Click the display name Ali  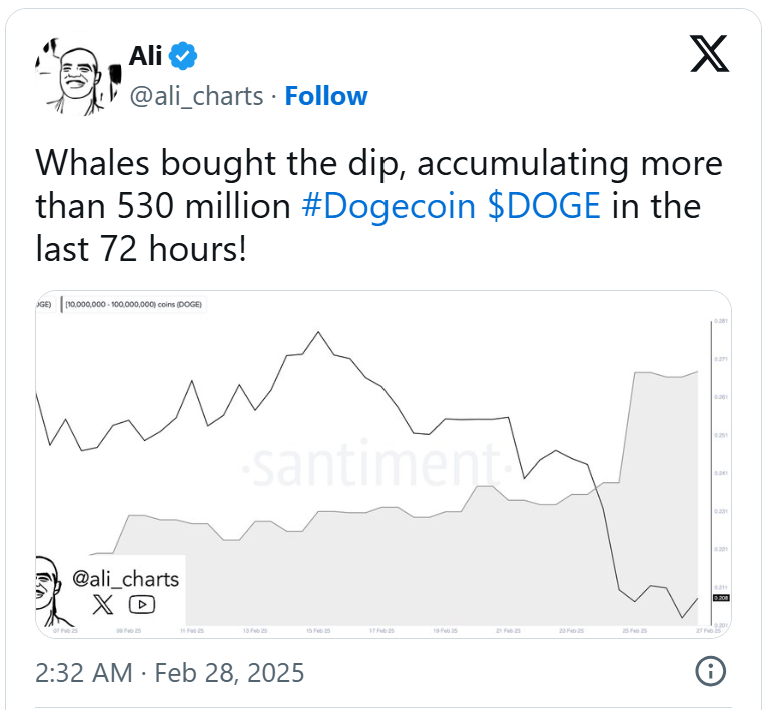coord(146,58)
